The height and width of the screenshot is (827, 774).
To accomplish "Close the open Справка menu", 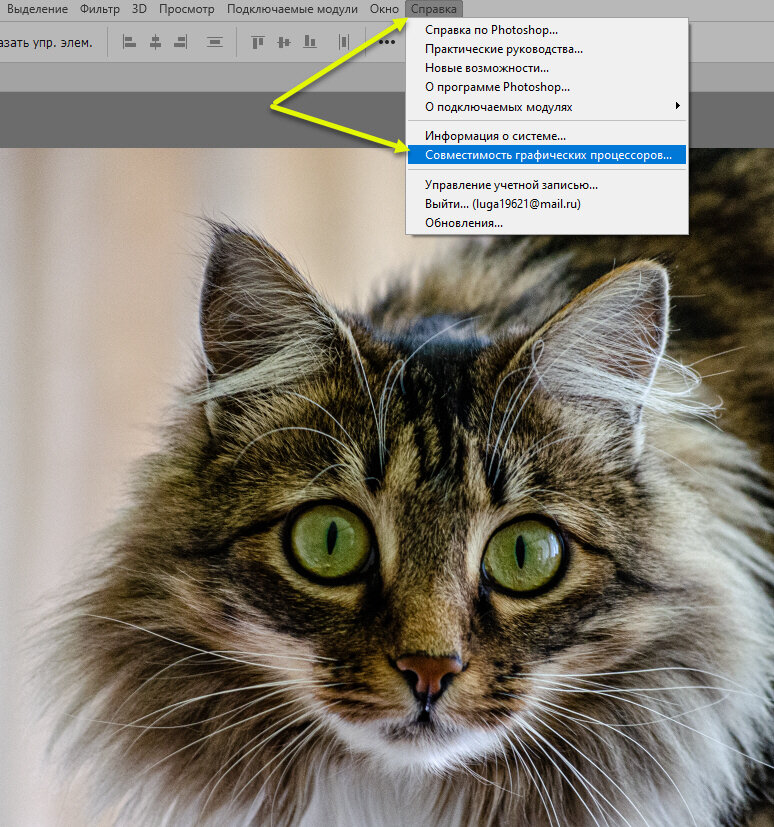I will 434,9.
